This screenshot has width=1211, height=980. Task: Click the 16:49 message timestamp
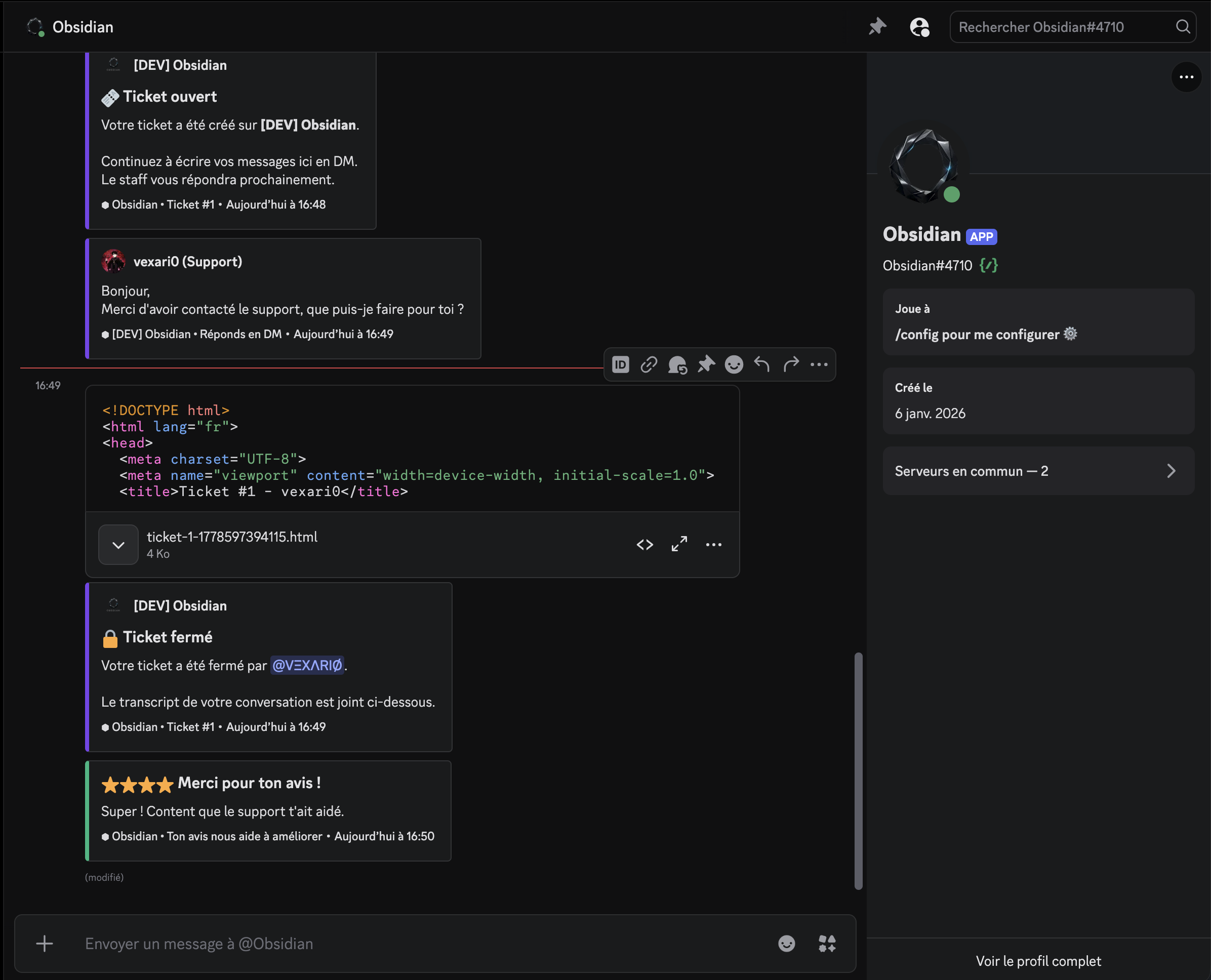click(x=48, y=386)
